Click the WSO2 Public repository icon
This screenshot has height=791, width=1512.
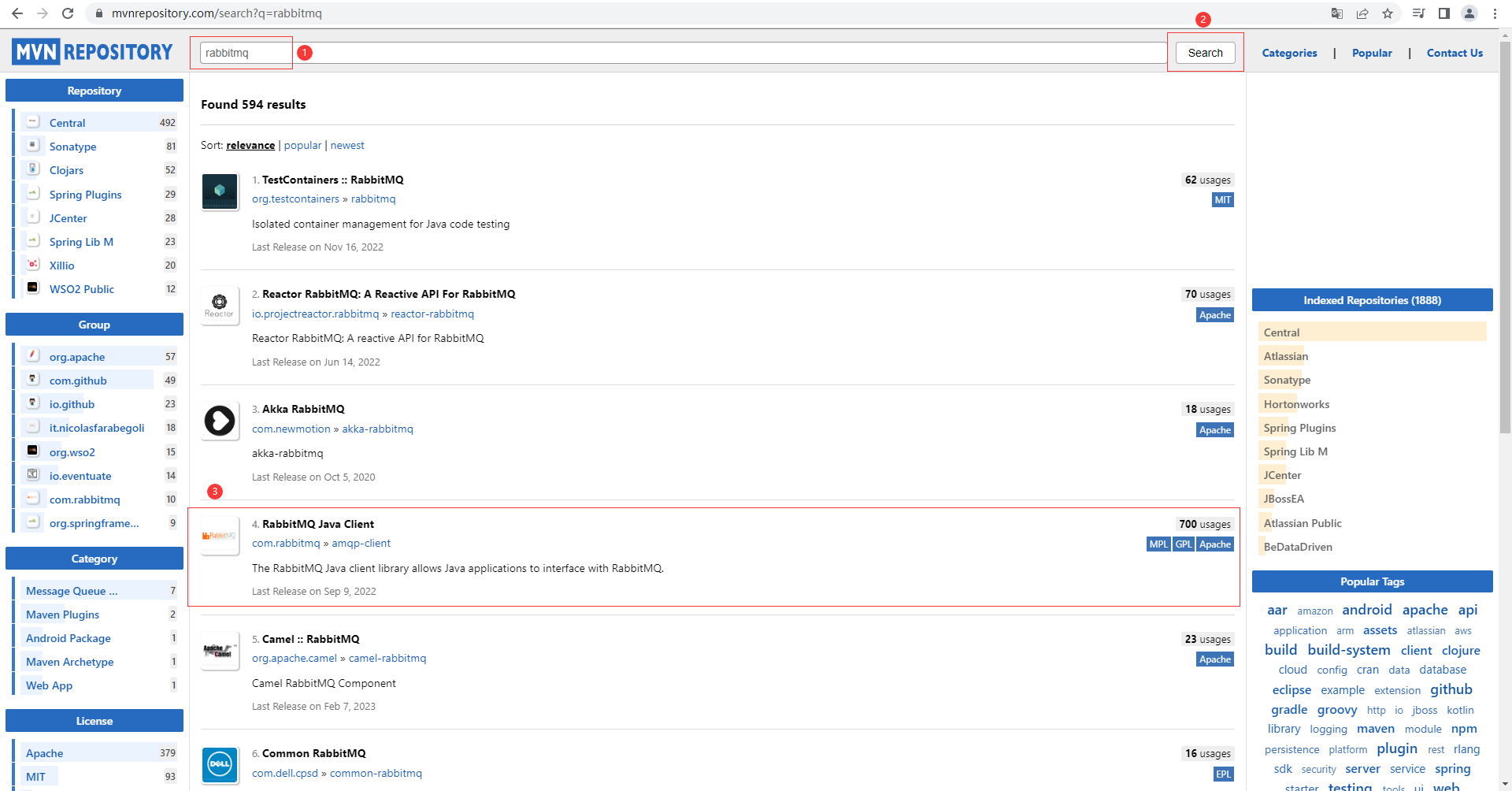33,288
